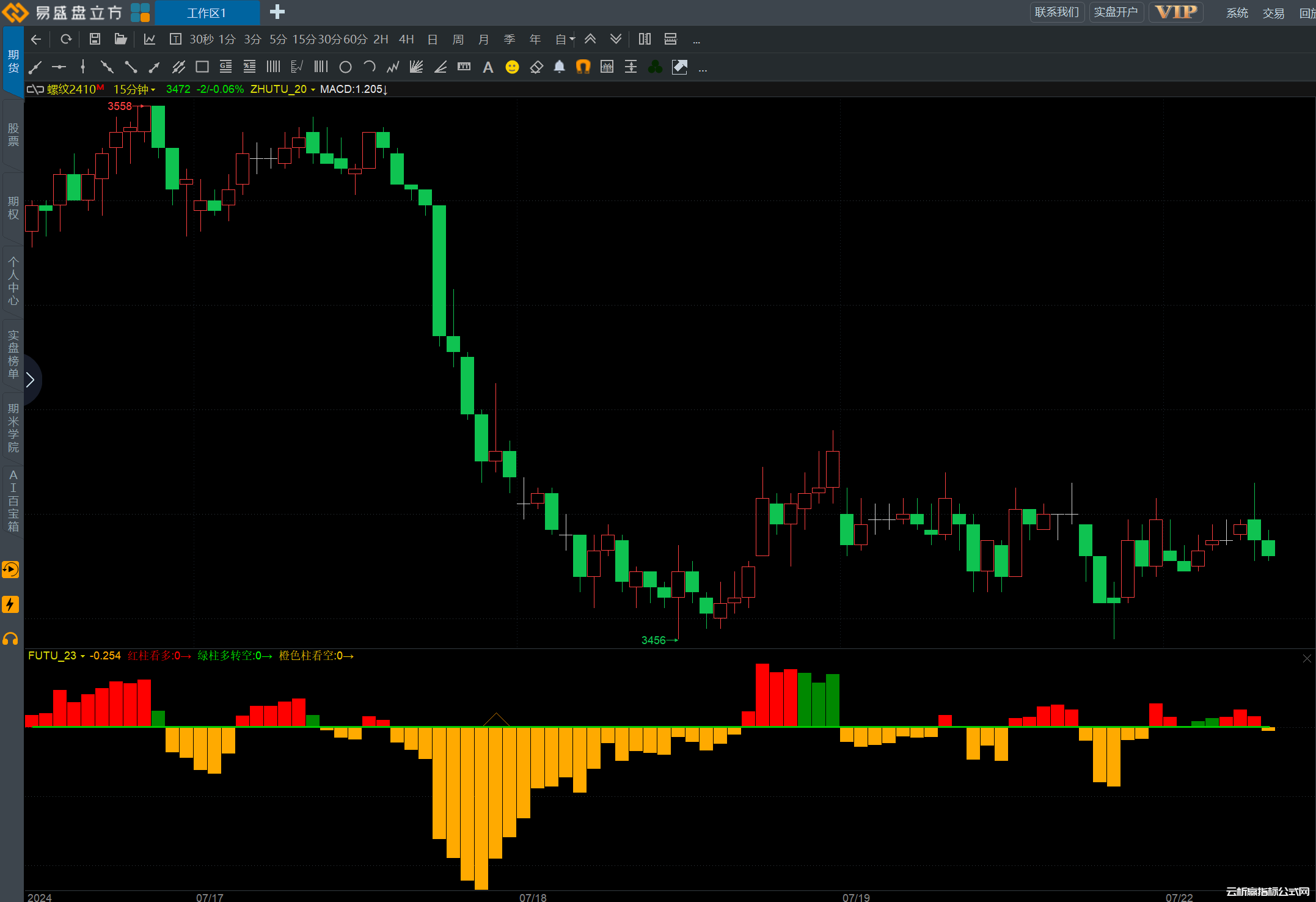Open the 15分钟 period dropdown
This screenshot has height=902, width=1316.
(x=134, y=89)
